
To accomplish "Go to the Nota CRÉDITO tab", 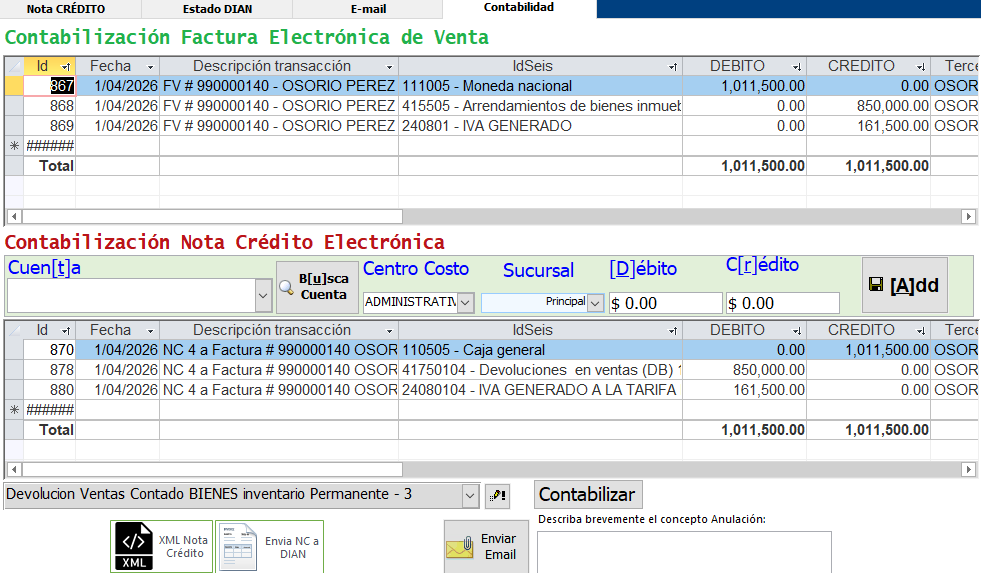I will point(66,9).
